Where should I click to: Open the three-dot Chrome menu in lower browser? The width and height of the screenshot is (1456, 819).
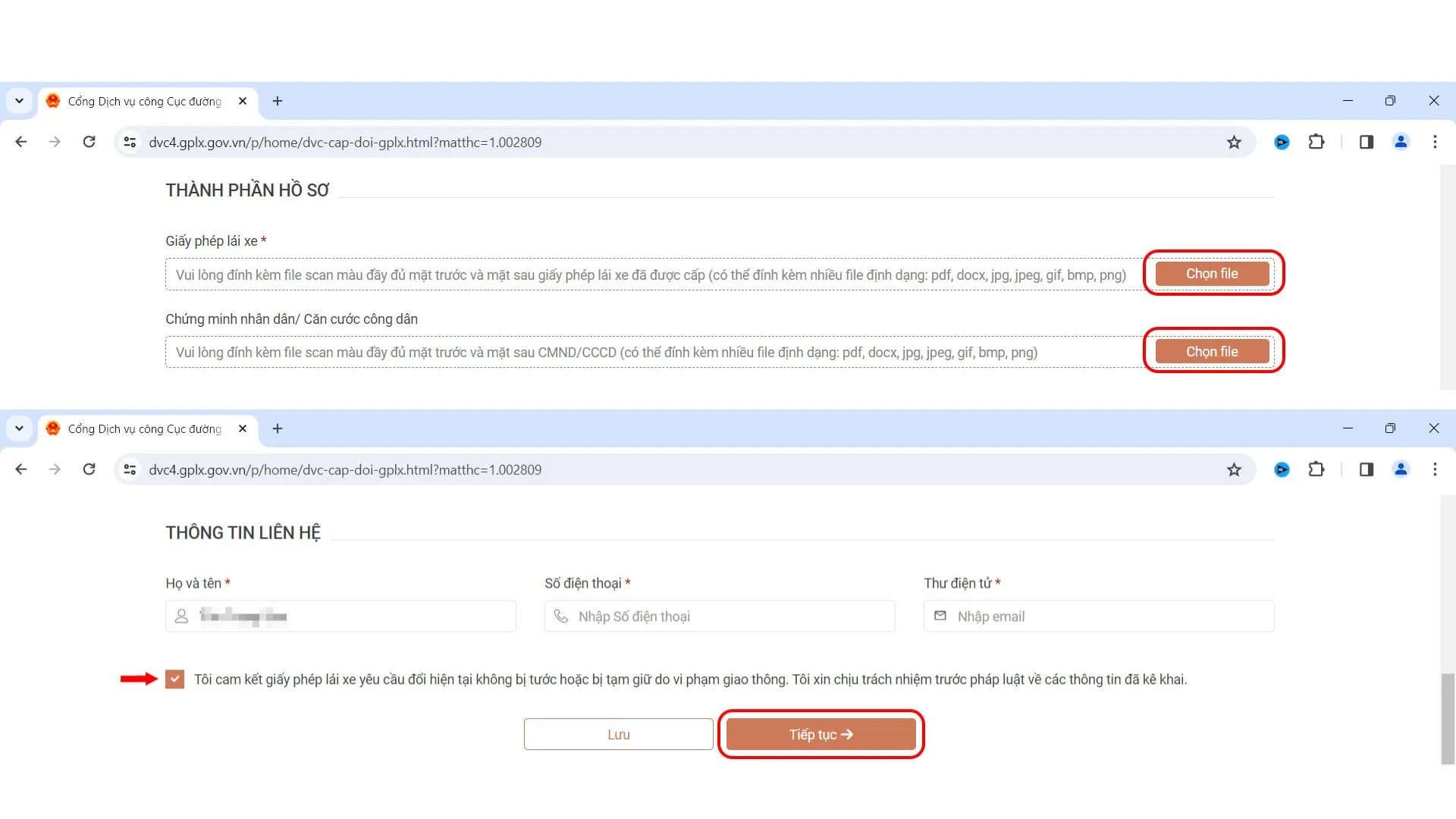click(x=1435, y=469)
